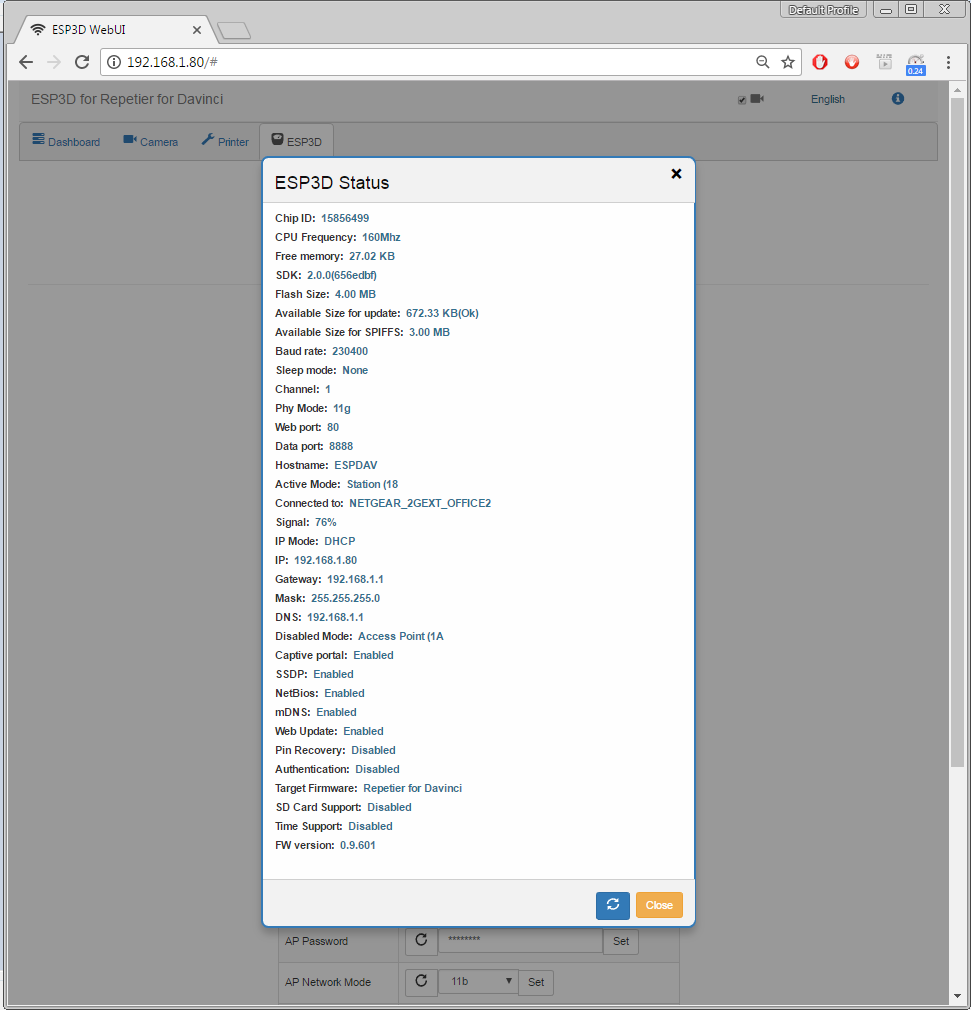The image size is (971, 1010).
Task: Bookmark this page with star icon
Action: click(788, 62)
